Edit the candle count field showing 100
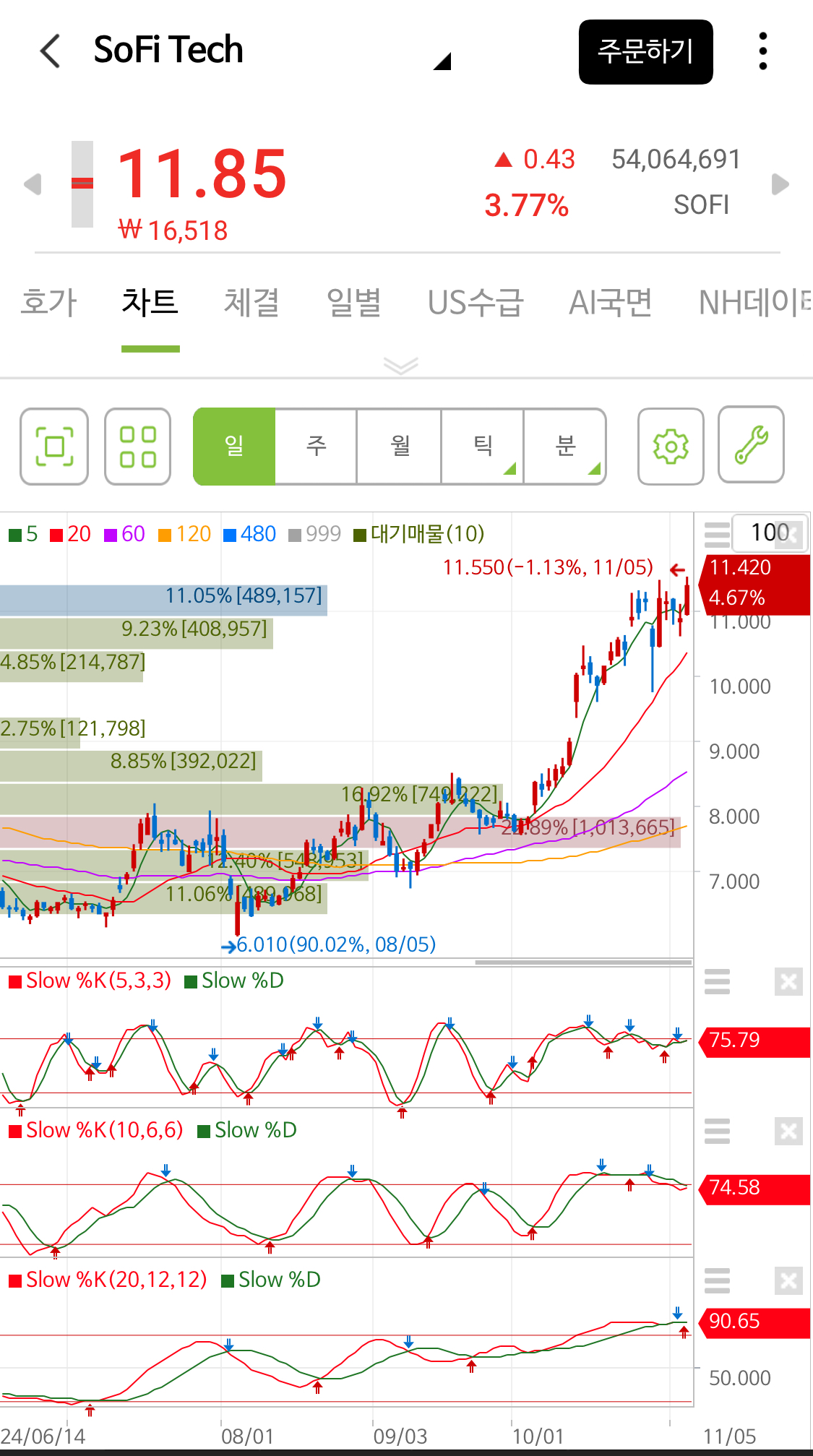Viewport: 813px width, 1456px height. 770,533
